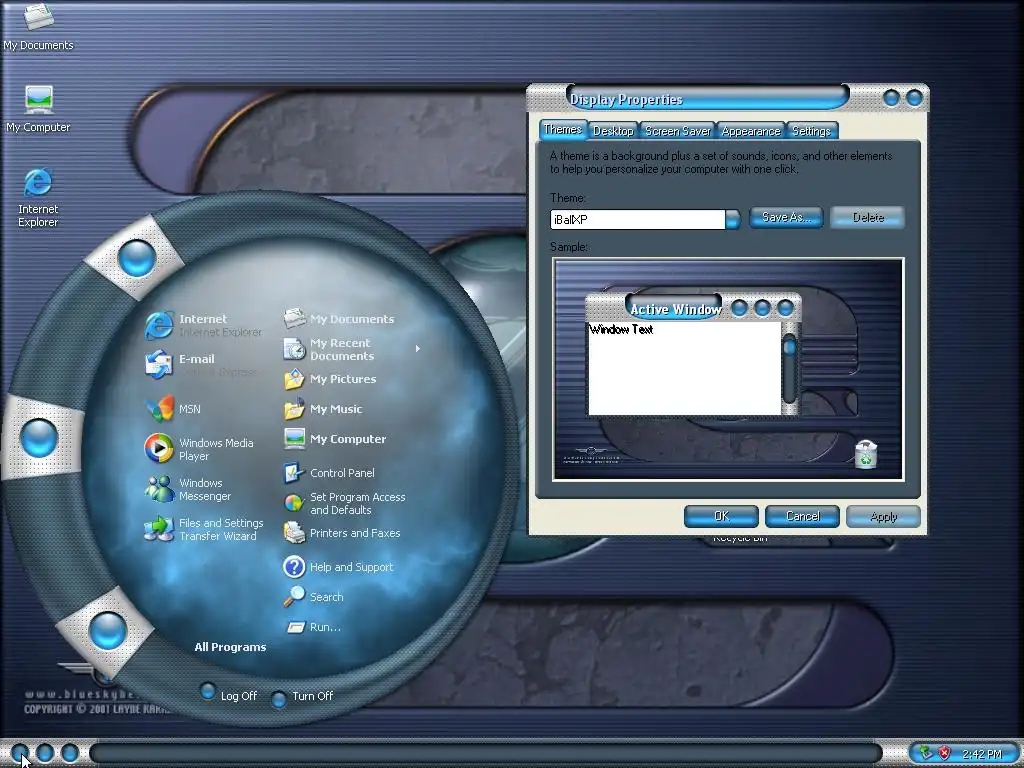Click the clock showing 2:42 PM
This screenshot has height=768, width=1024.
click(981, 754)
